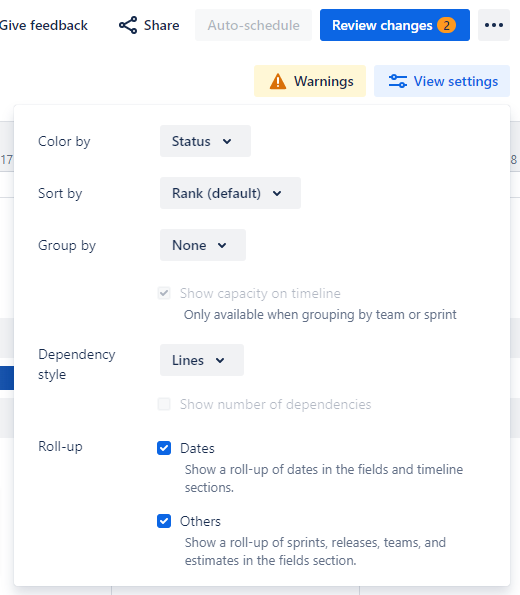Click the blue timeline bar behind the panel
This screenshot has height=595, width=520.
(7, 378)
